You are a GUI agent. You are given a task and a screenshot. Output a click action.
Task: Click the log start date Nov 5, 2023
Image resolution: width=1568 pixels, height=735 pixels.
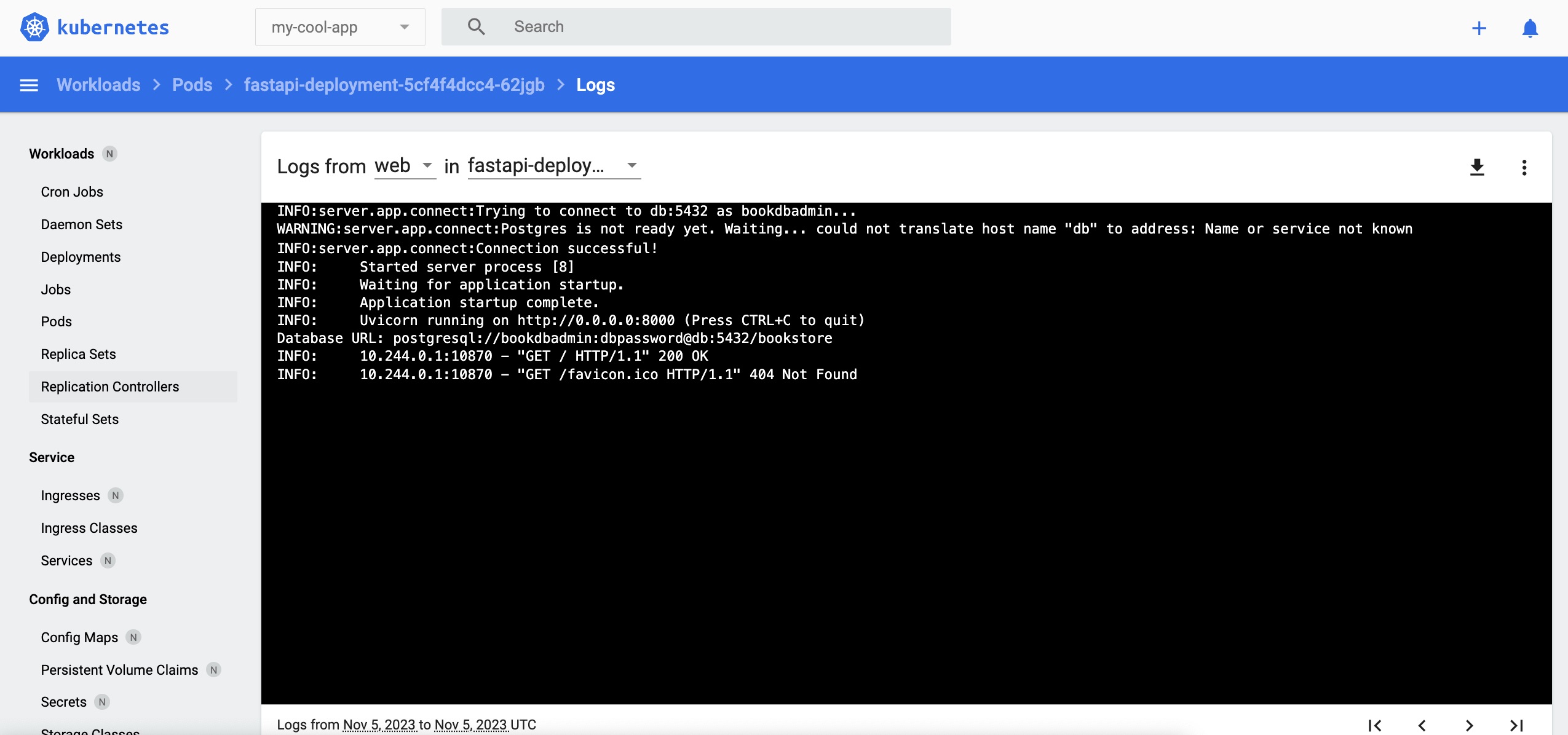379,725
